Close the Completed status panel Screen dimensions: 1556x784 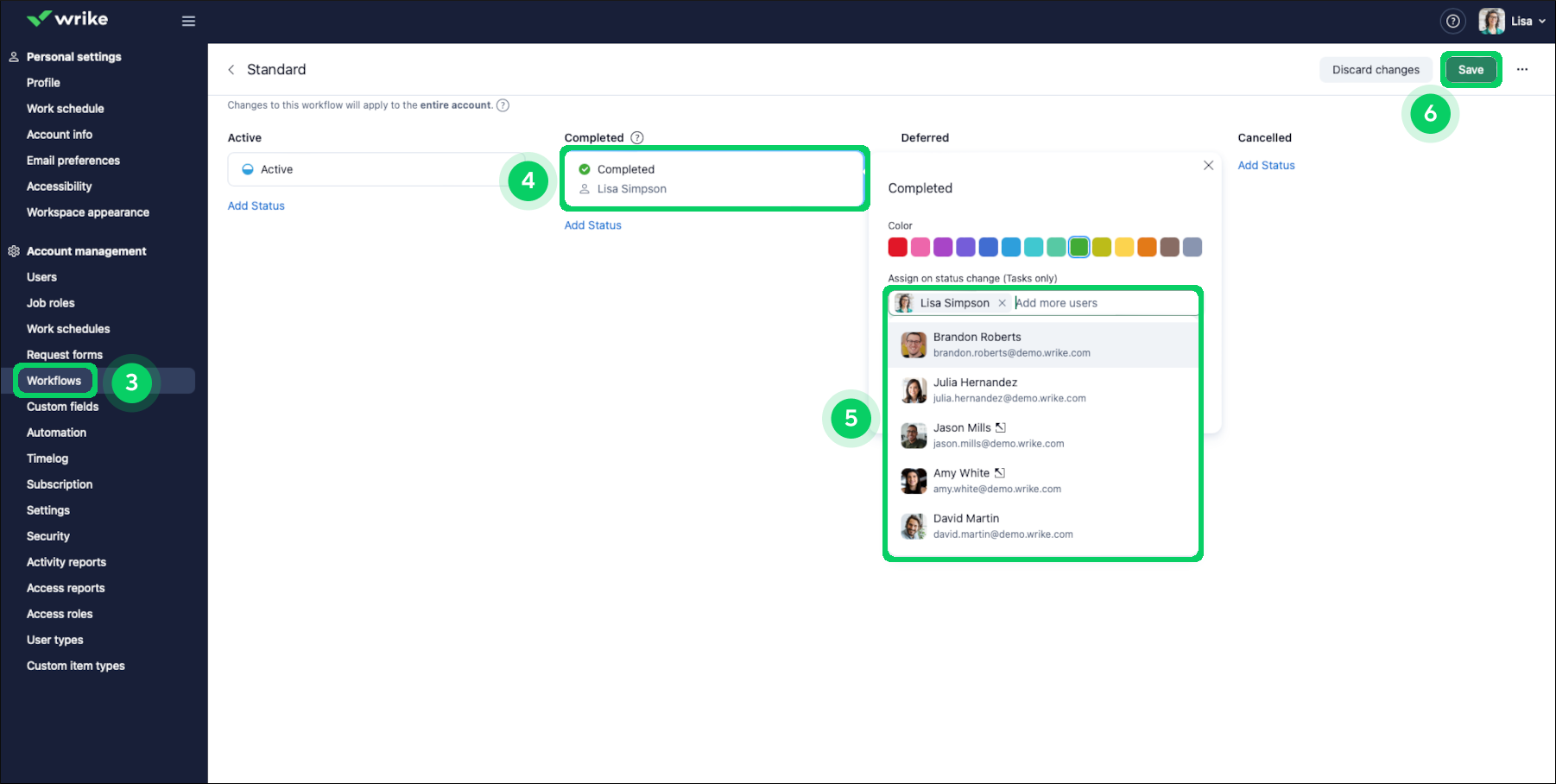click(1208, 166)
